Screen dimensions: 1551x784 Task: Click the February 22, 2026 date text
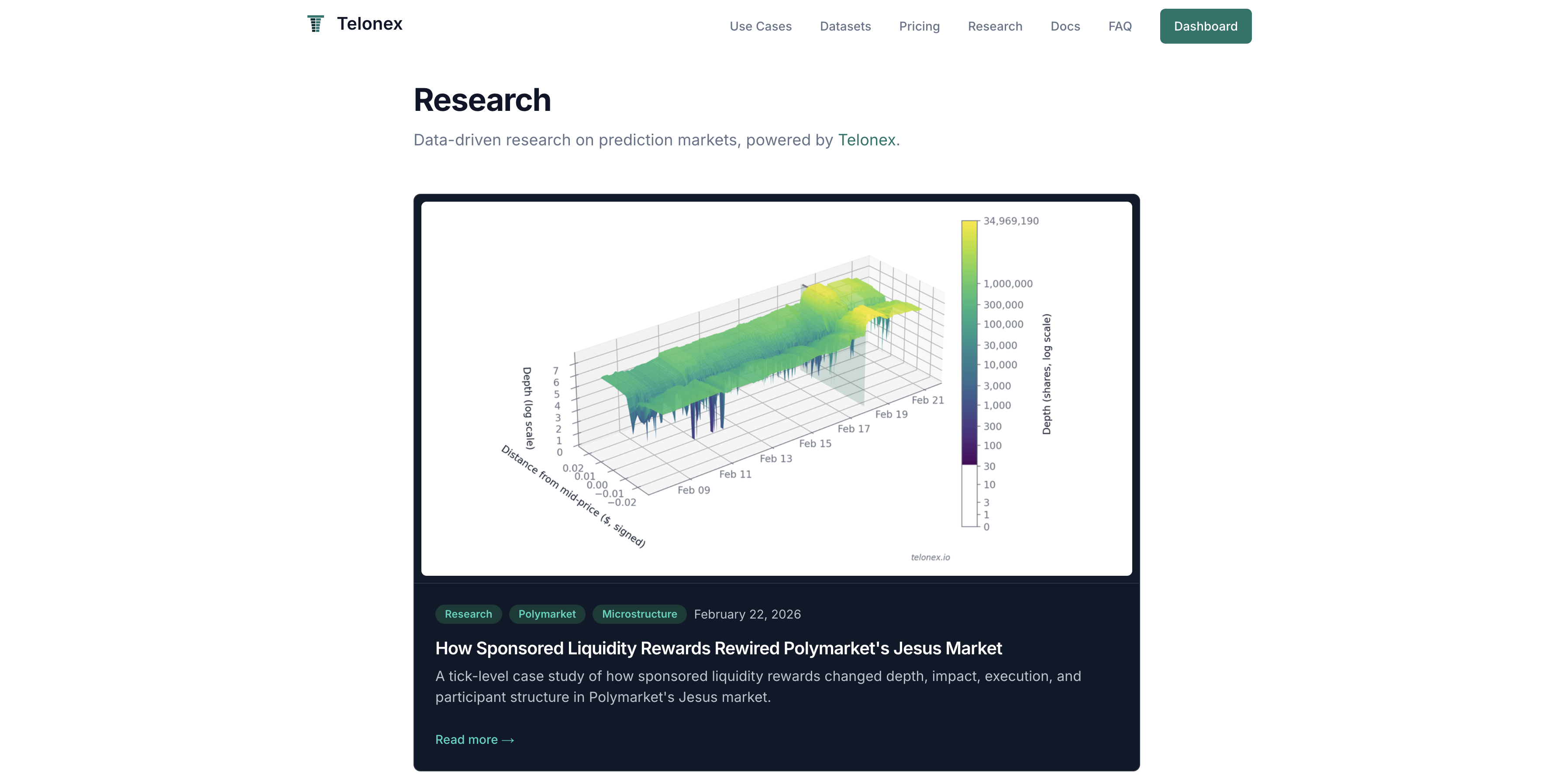pyautogui.click(x=747, y=614)
